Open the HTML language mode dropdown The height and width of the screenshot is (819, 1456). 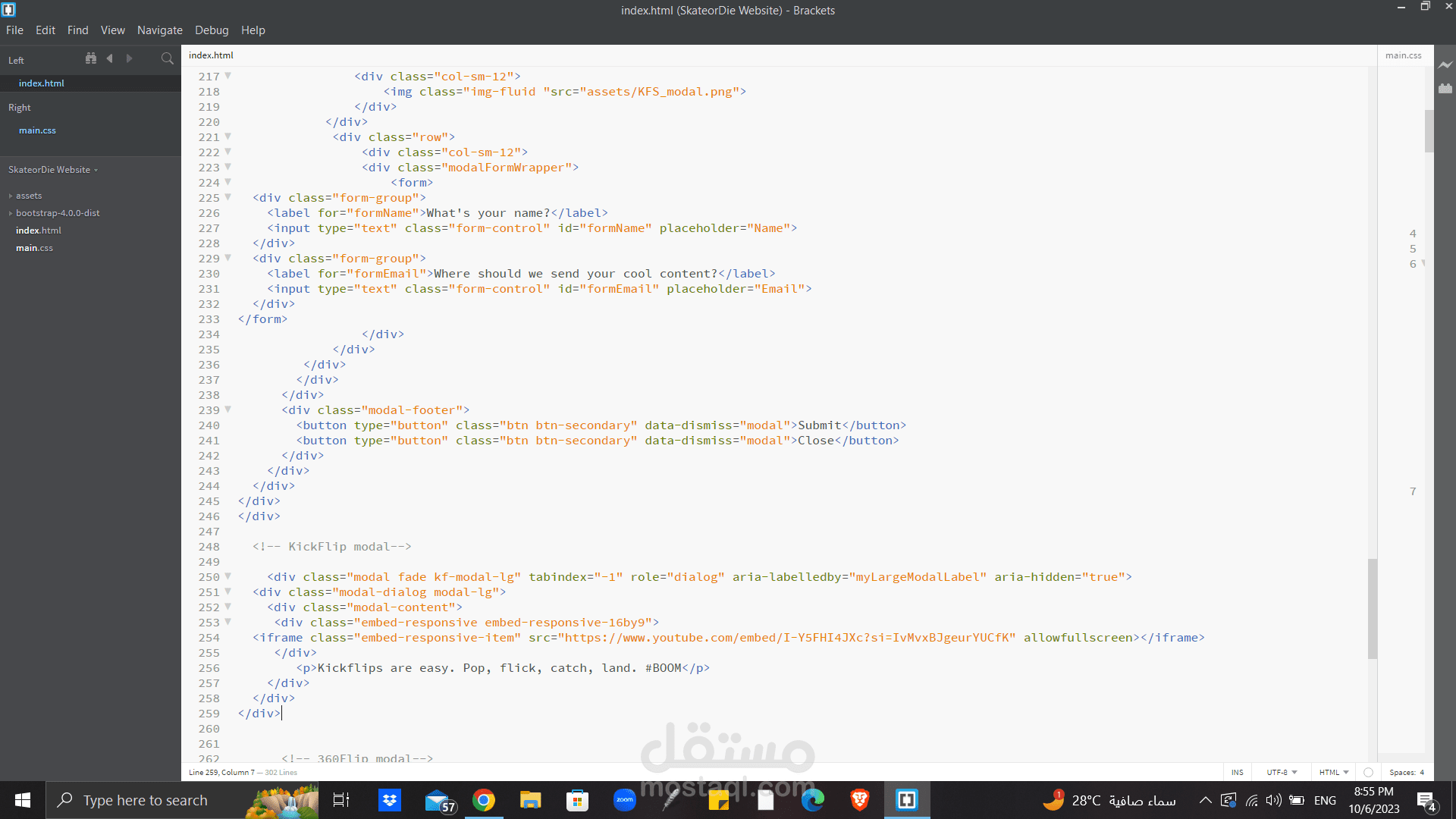pos(1334,772)
